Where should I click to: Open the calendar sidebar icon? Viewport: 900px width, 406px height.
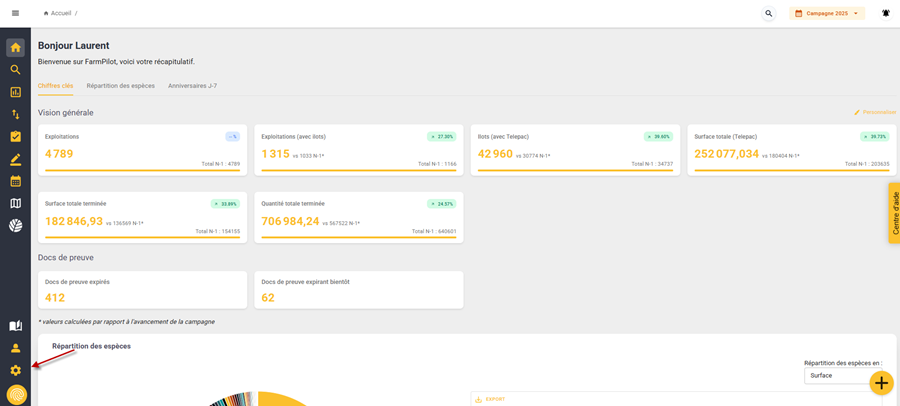click(x=15, y=181)
